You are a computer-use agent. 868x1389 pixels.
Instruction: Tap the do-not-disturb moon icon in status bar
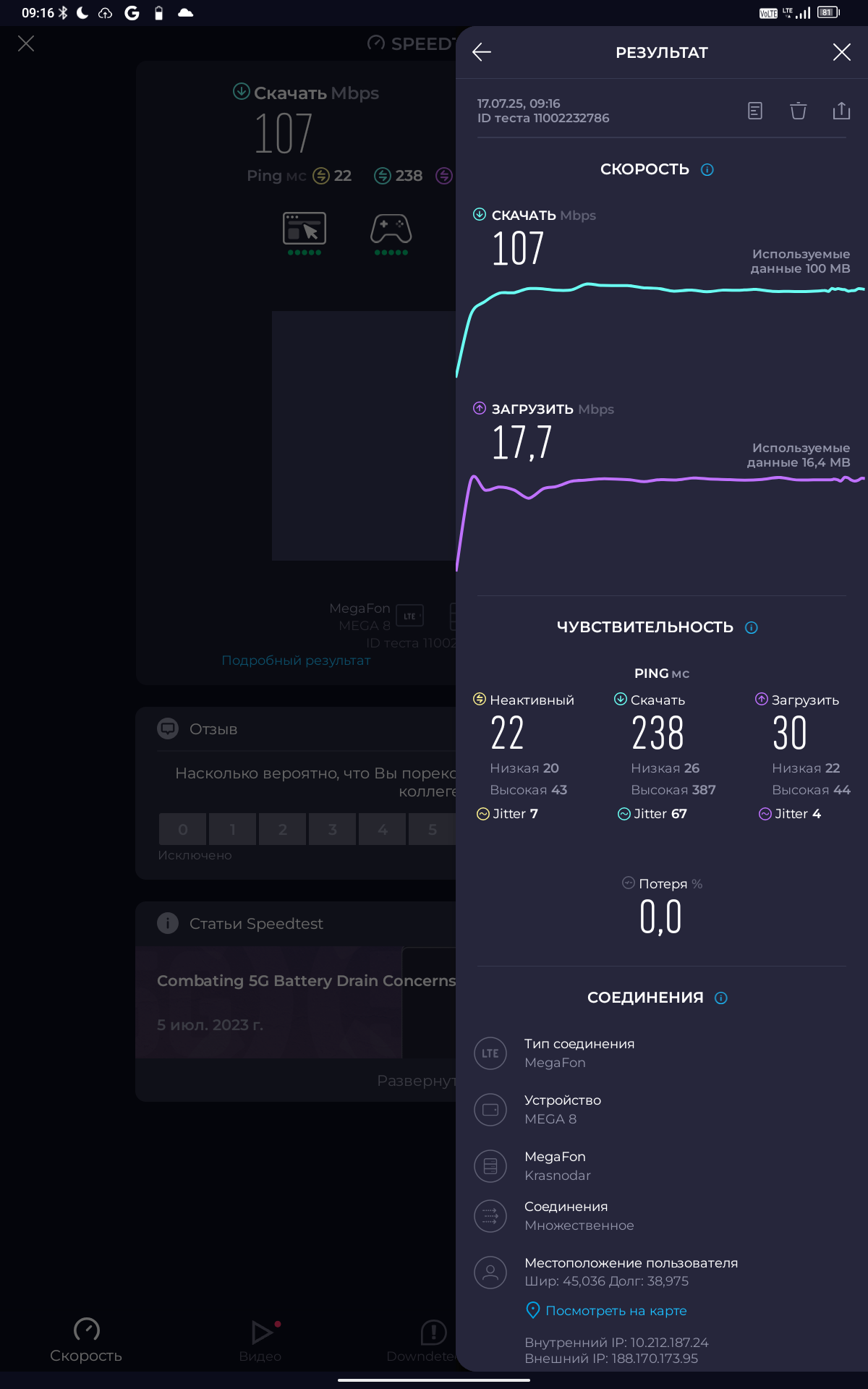[82, 13]
